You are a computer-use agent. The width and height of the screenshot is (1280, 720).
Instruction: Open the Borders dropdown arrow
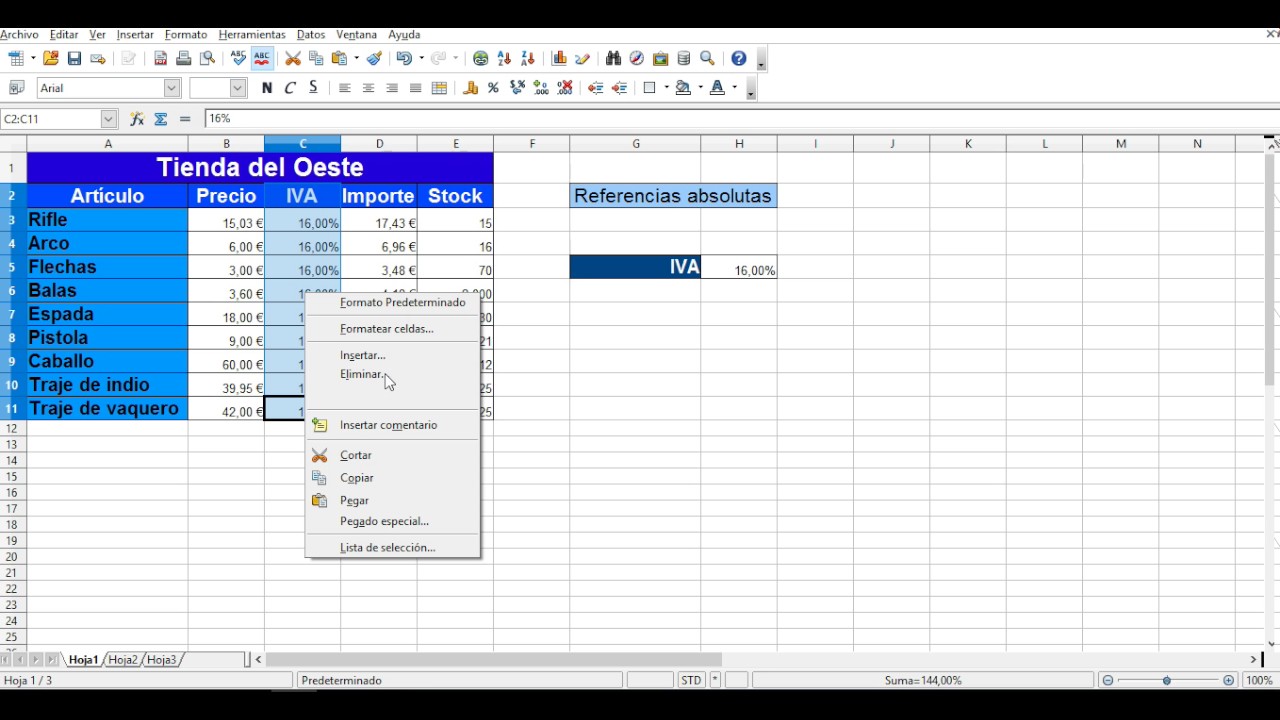tap(666, 88)
